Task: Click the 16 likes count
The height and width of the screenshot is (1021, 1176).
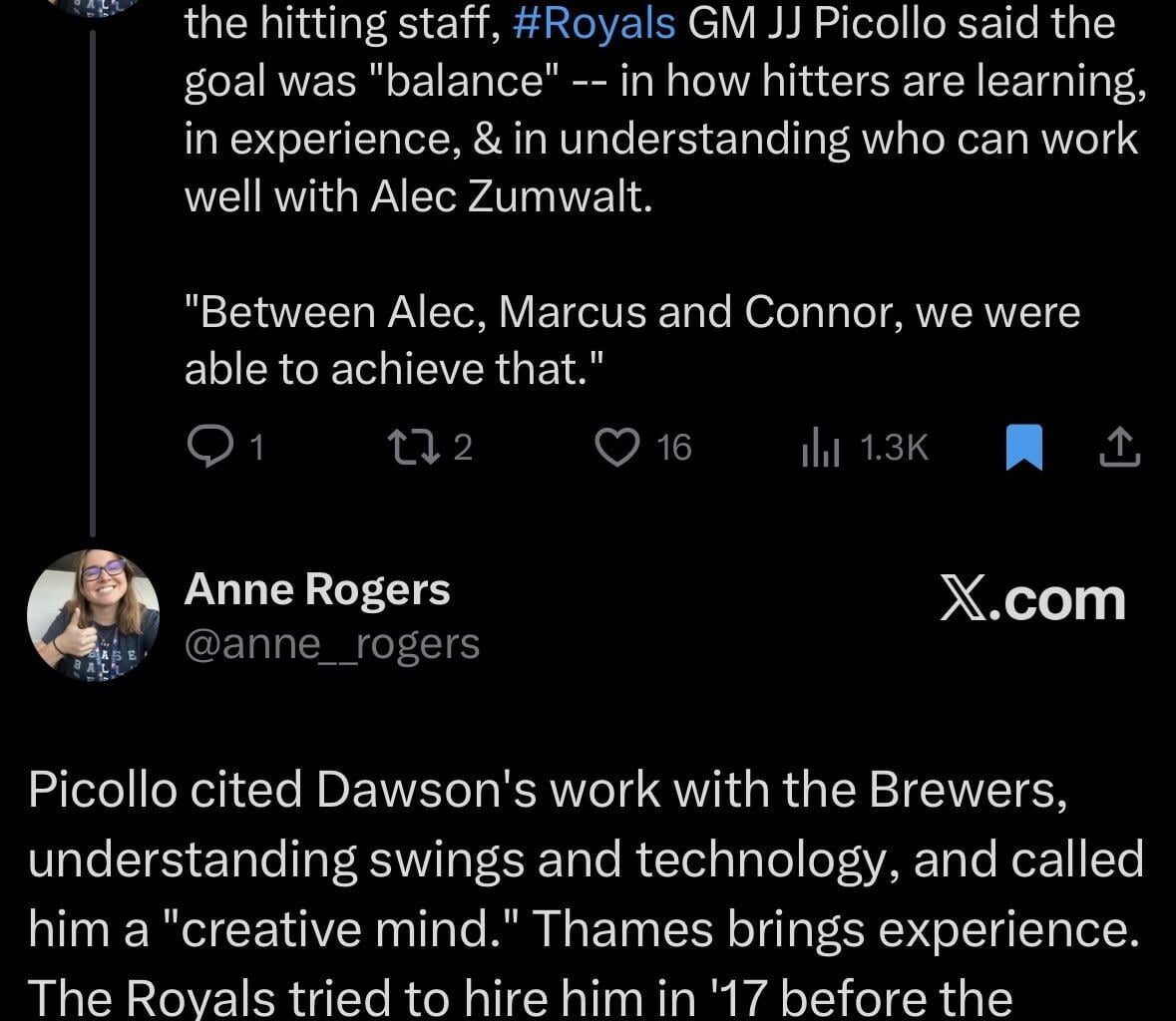Action: (671, 449)
